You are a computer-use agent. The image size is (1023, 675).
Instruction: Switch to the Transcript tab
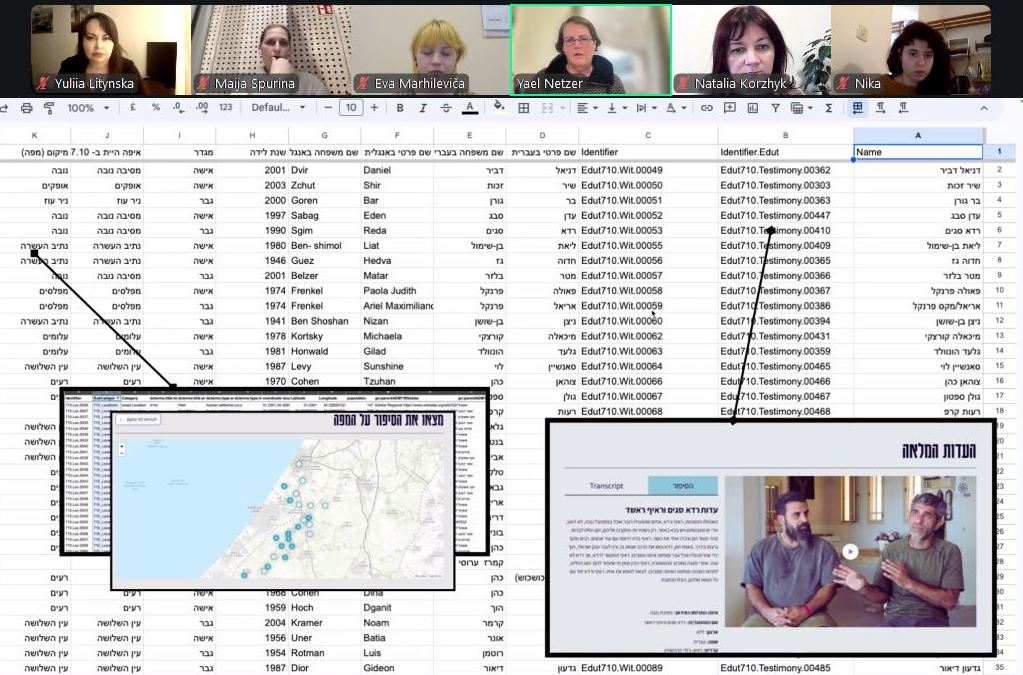point(606,486)
